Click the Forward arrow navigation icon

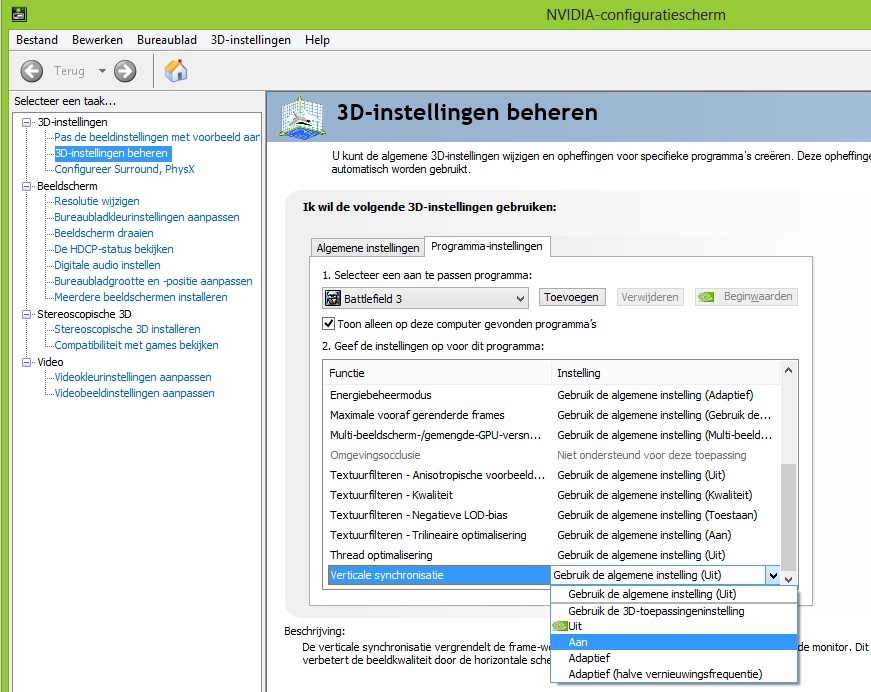click(x=125, y=71)
